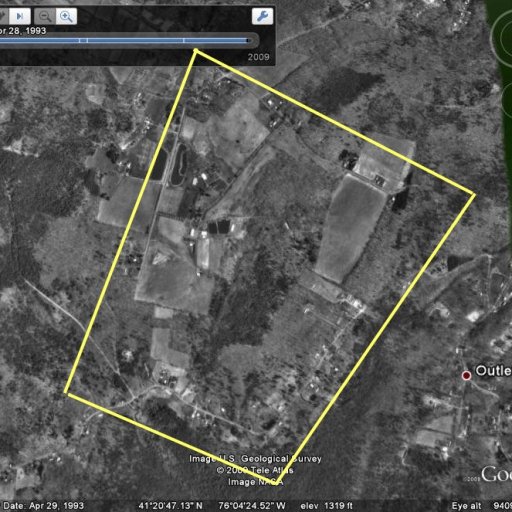Jump to second tick mark on timeline
This screenshot has width=512, height=512.
tap(87, 41)
